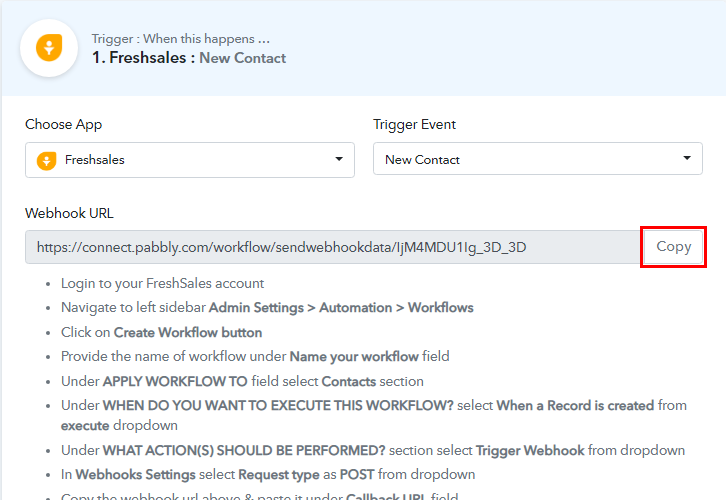Screen dimensions: 726x500
Task: Open the Choose App dropdown arrow
Action: point(340,159)
